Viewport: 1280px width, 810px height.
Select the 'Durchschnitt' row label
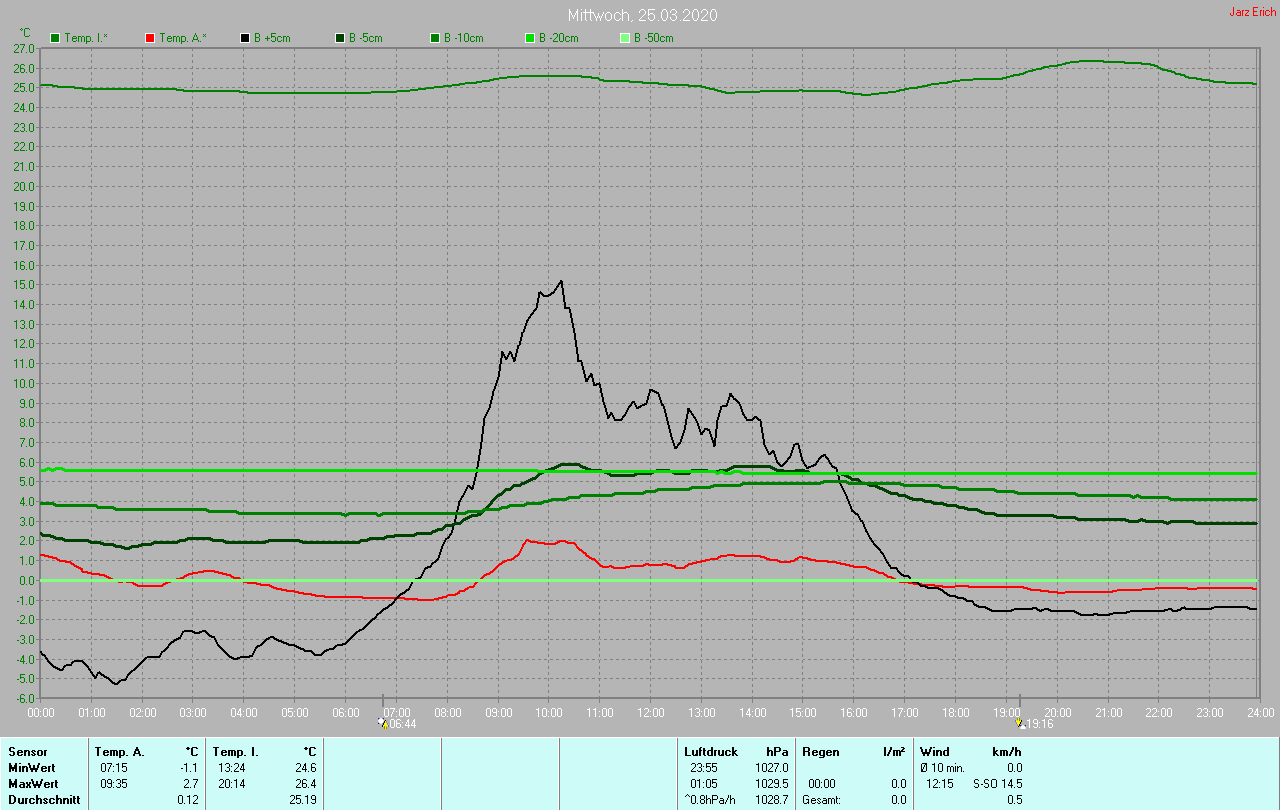point(44,799)
